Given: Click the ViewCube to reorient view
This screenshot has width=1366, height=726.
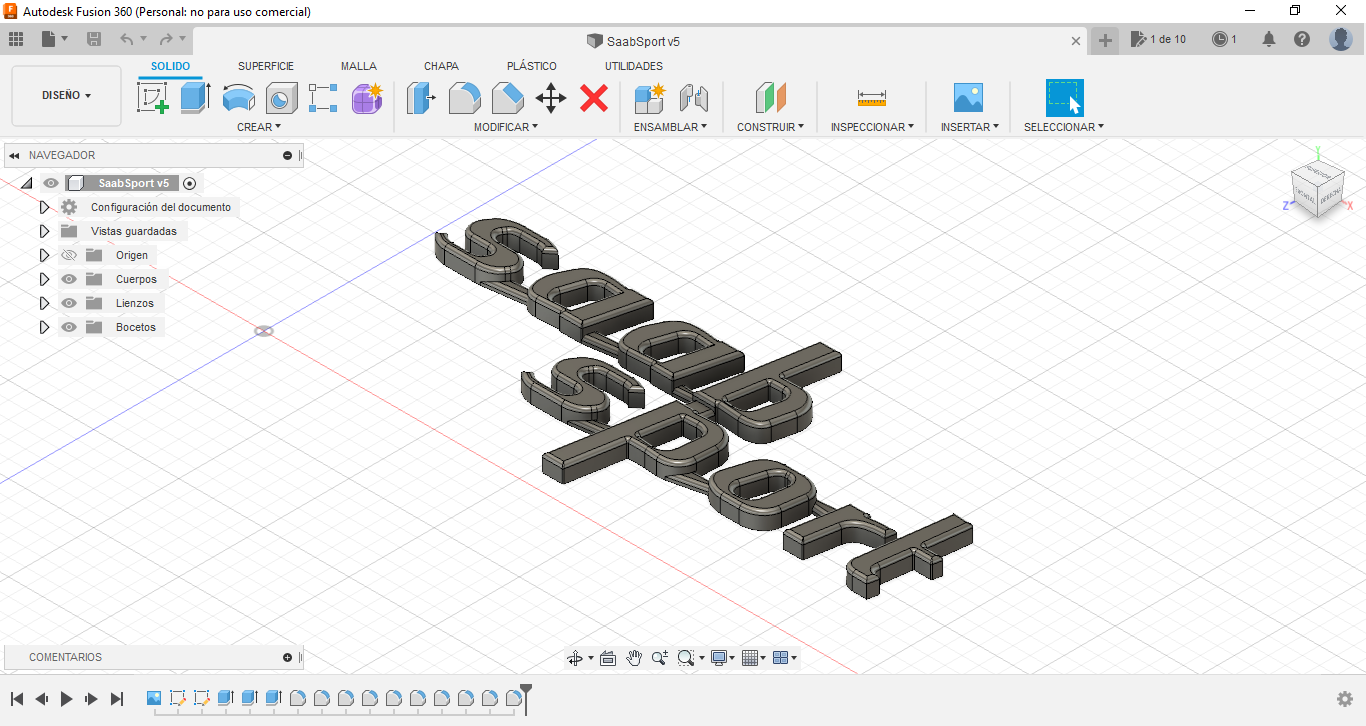Looking at the screenshot, I should 1317,187.
